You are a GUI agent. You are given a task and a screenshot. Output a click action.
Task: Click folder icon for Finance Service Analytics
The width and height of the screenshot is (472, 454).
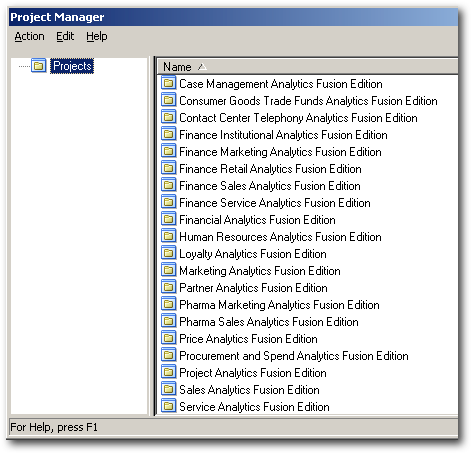click(x=168, y=202)
